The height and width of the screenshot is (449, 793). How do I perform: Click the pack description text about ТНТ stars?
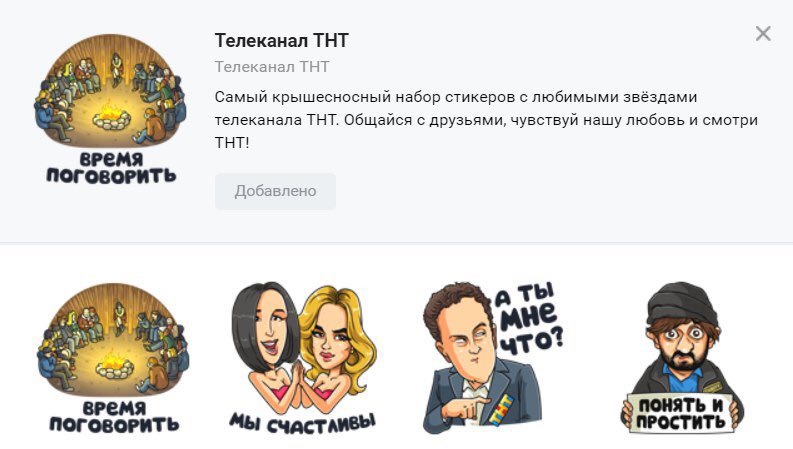[x=486, y=120]
